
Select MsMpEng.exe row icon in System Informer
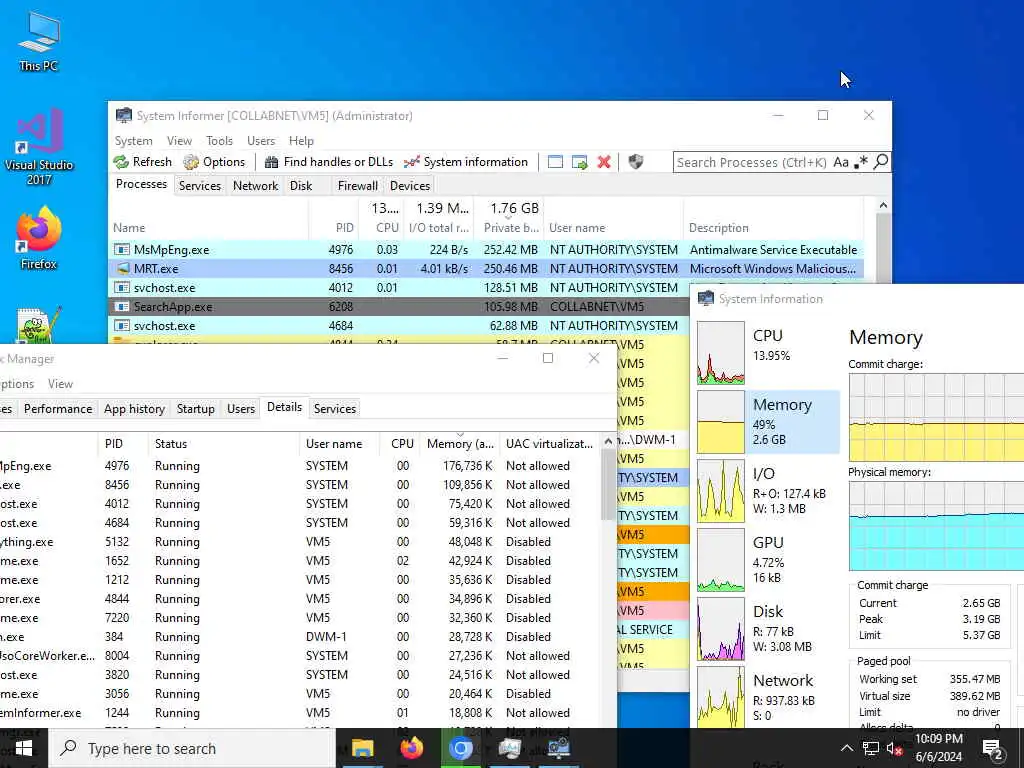click(x=121, y=249)
